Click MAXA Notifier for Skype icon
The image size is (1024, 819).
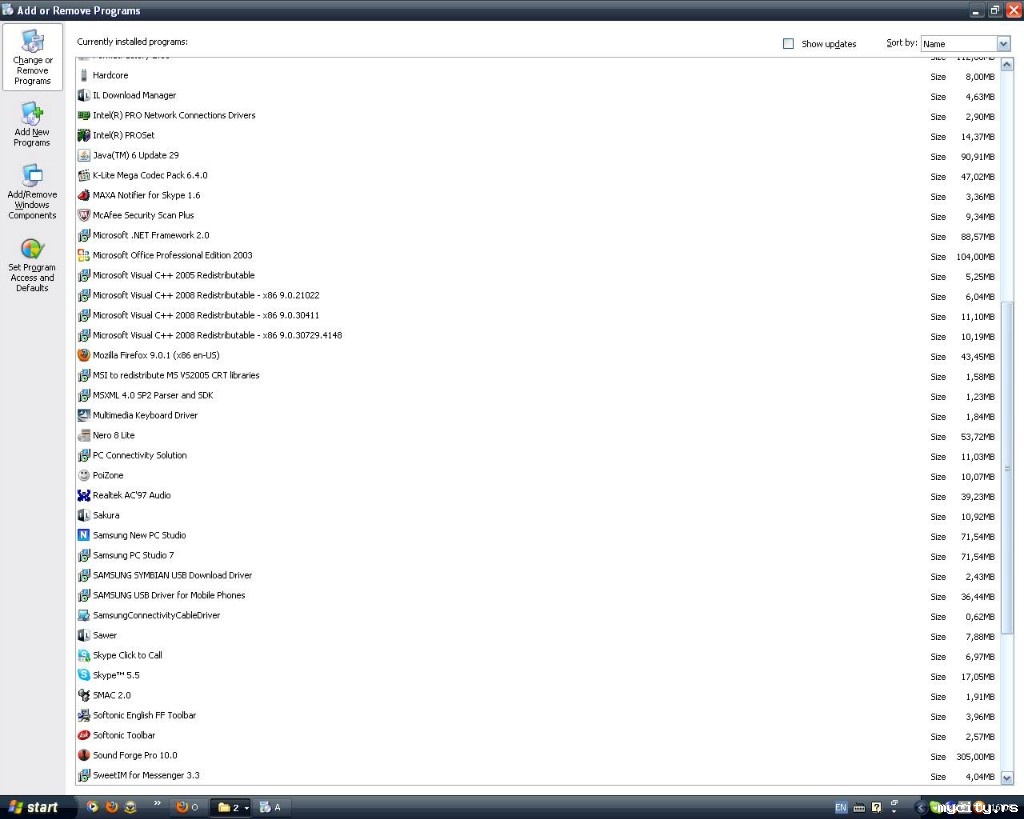[x=84, y=195]
